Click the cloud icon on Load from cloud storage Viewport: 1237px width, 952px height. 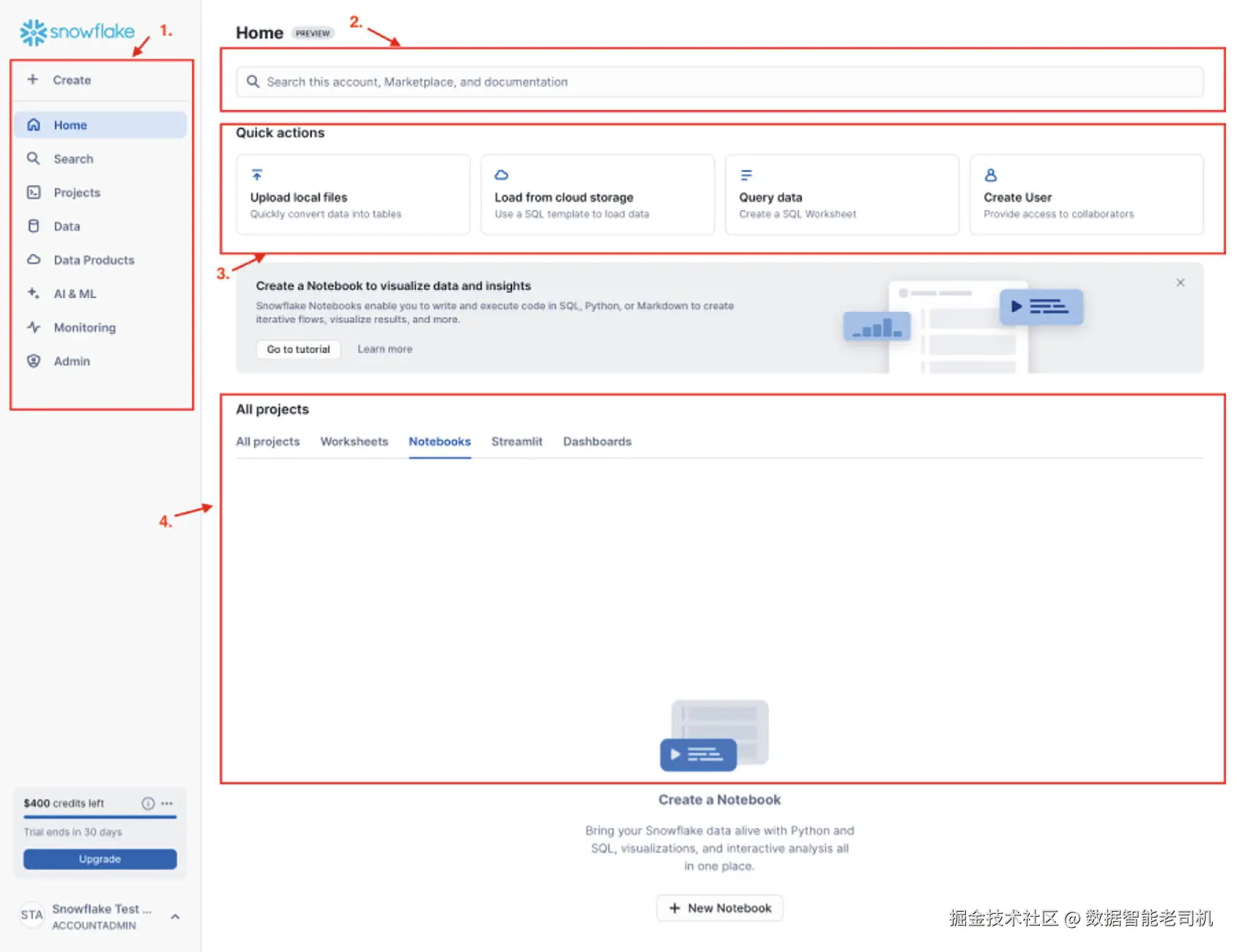pos(502,175)
